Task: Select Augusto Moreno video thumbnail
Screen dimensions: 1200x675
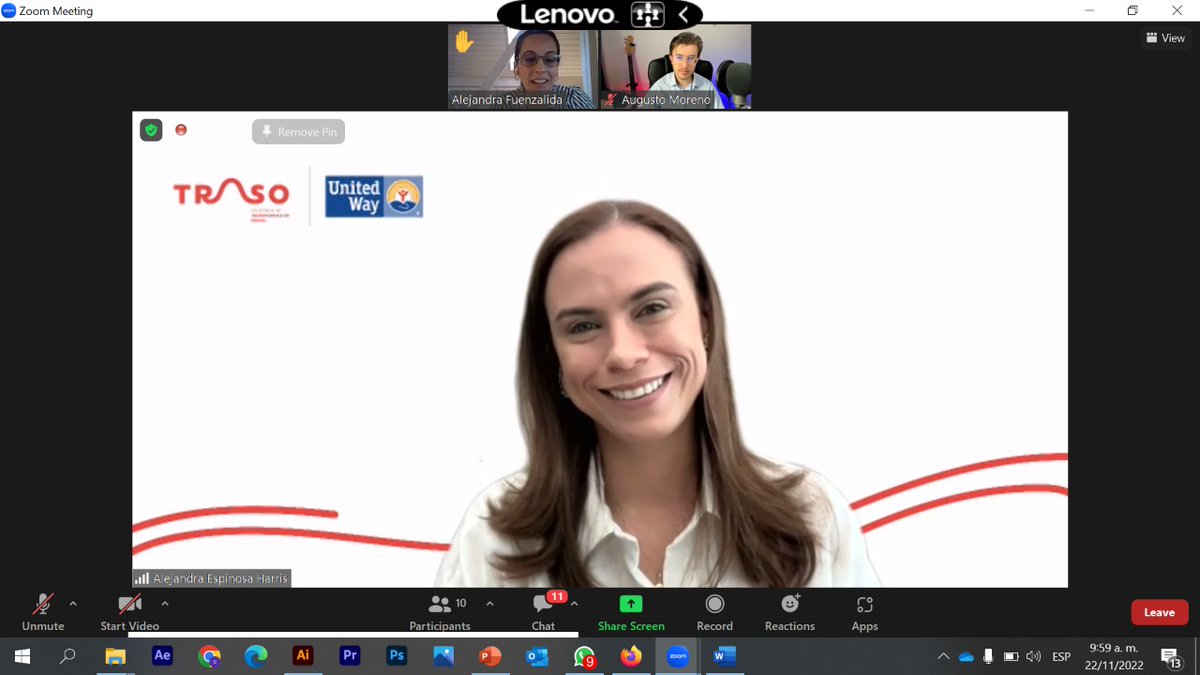Action: 676,67
